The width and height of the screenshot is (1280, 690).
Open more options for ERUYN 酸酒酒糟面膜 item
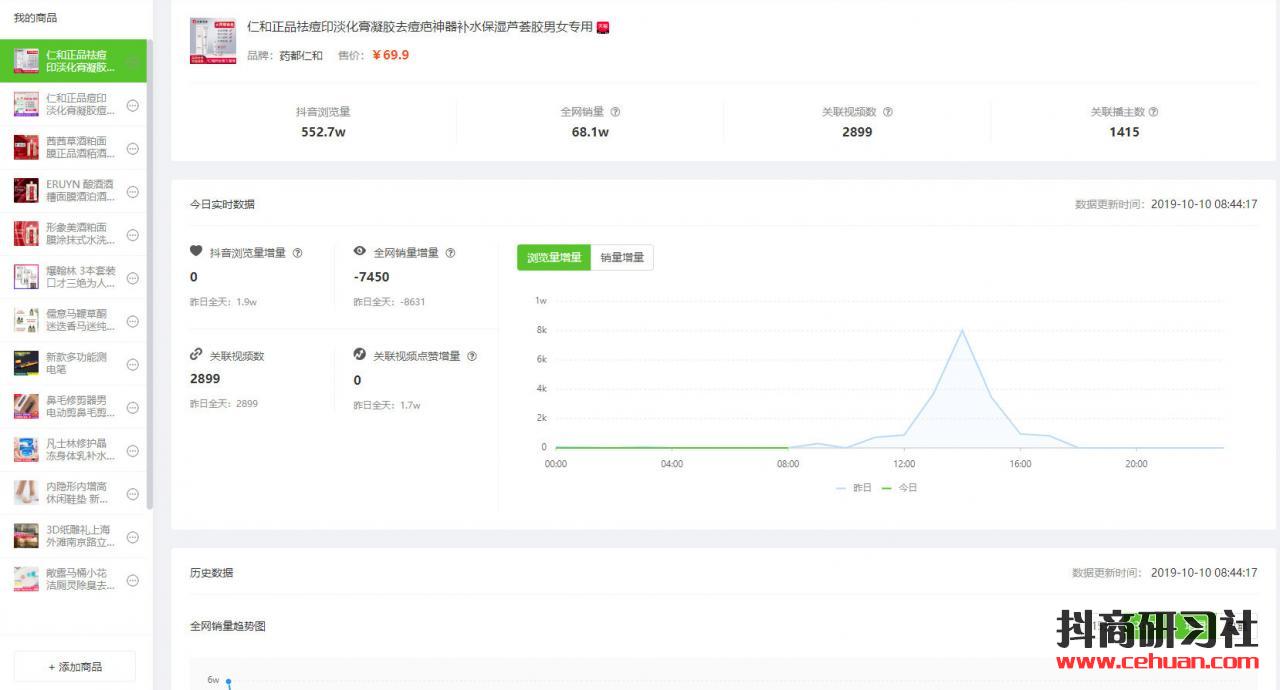coord(133,191)
